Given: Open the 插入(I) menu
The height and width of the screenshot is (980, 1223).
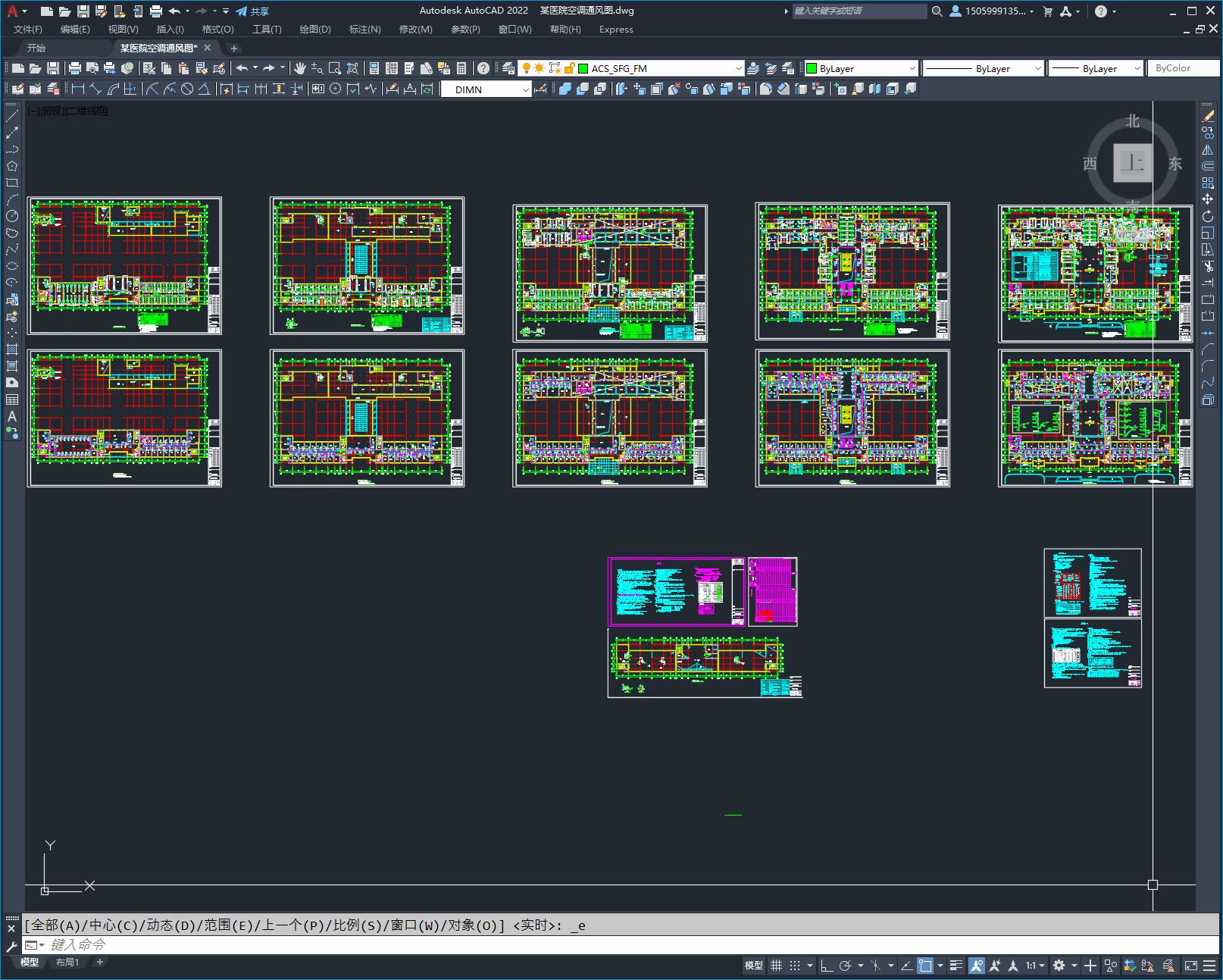Looking at the screenshot, I should (170, 30).
